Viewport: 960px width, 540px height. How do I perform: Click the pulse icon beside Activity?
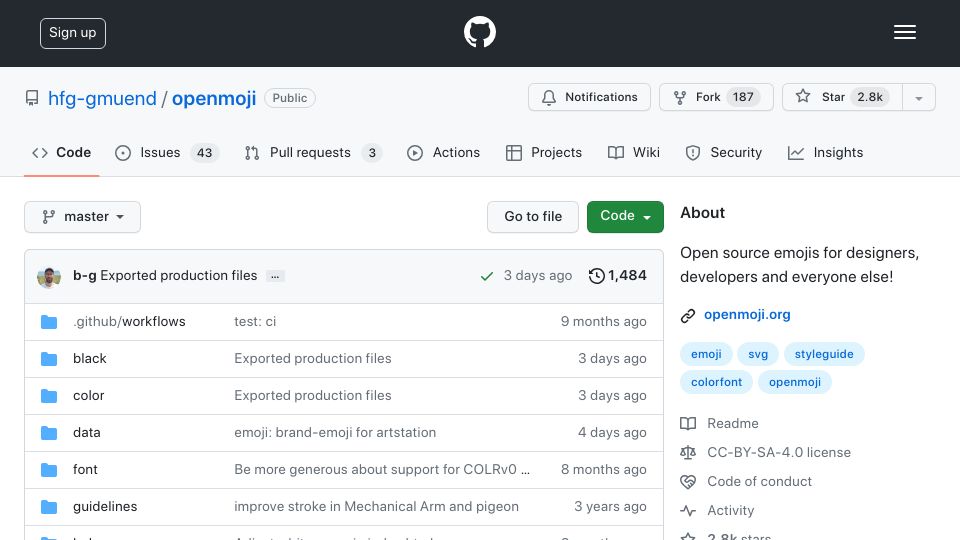(x=688, y=511)
